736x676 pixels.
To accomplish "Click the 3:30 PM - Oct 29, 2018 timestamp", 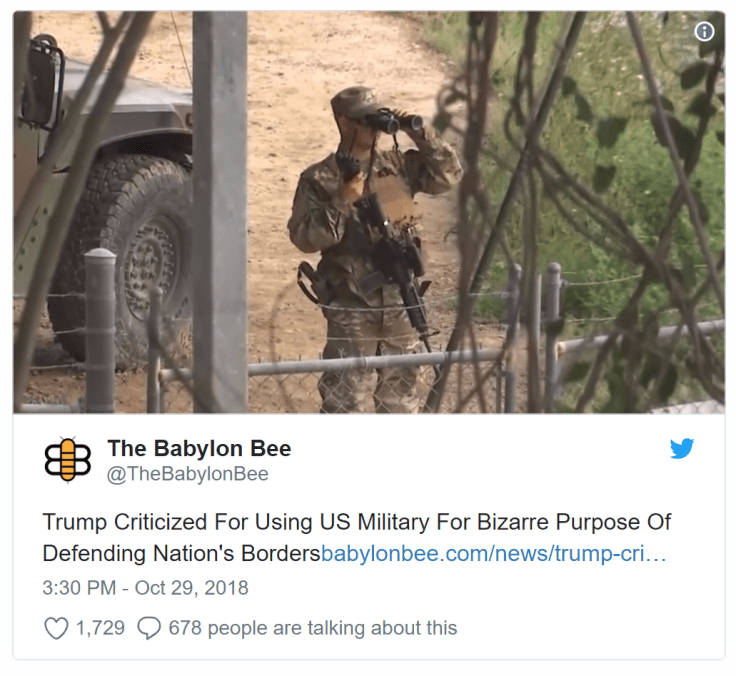I will [146, 588].
